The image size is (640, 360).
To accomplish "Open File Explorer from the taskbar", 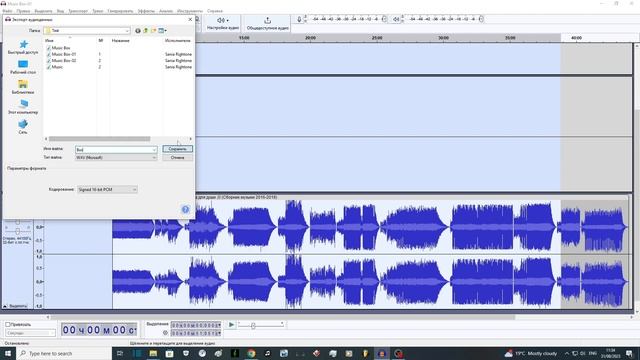I will point(153,353).
